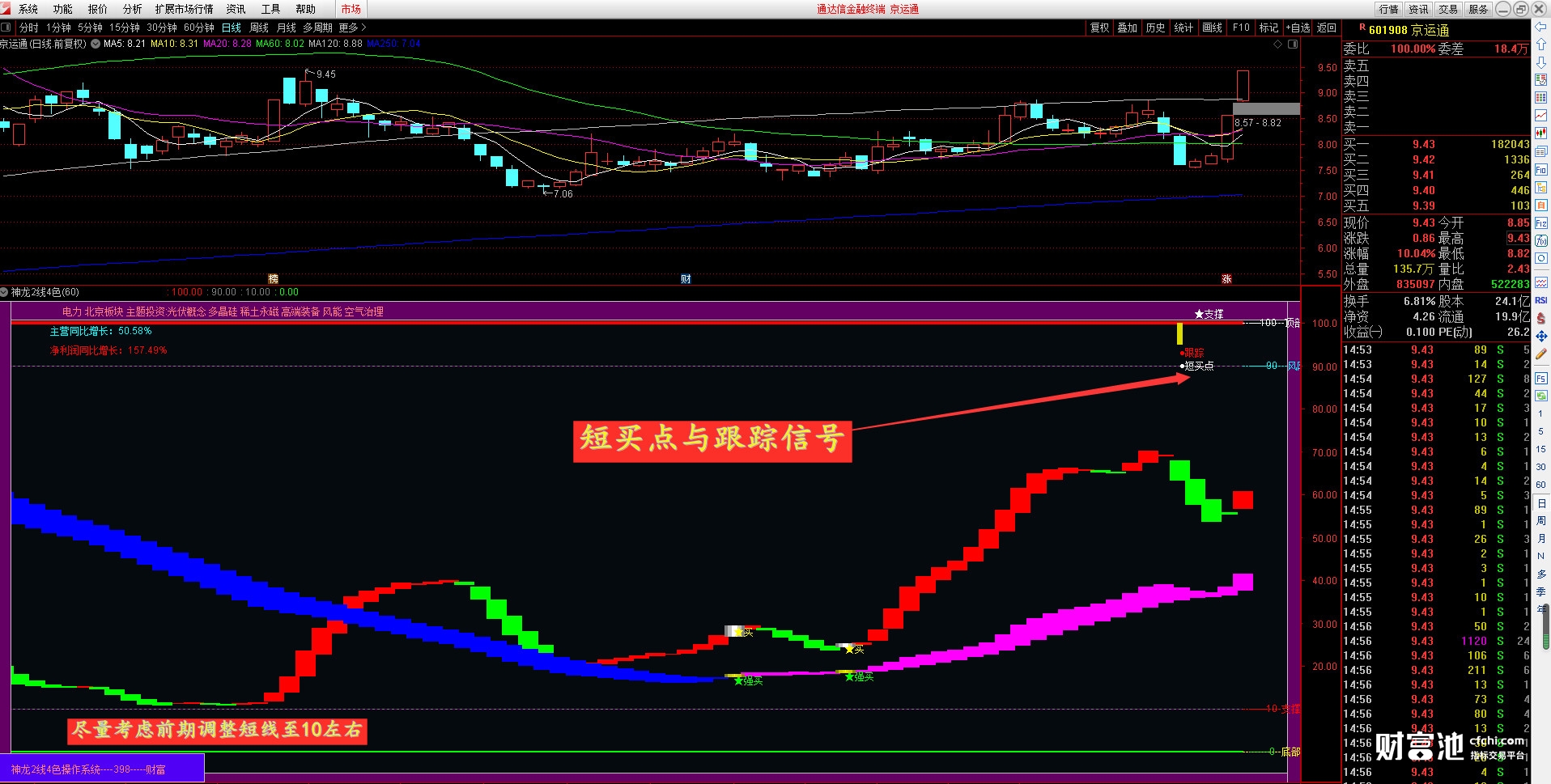The height and width of the screenshot is (784, 1551).
Task: Open the 报价 menu
Action: [98, 9]
